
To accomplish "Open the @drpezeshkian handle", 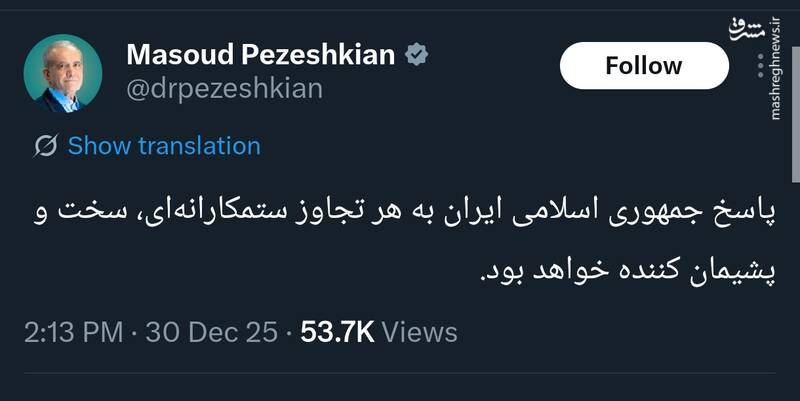I will coord(225,89).
